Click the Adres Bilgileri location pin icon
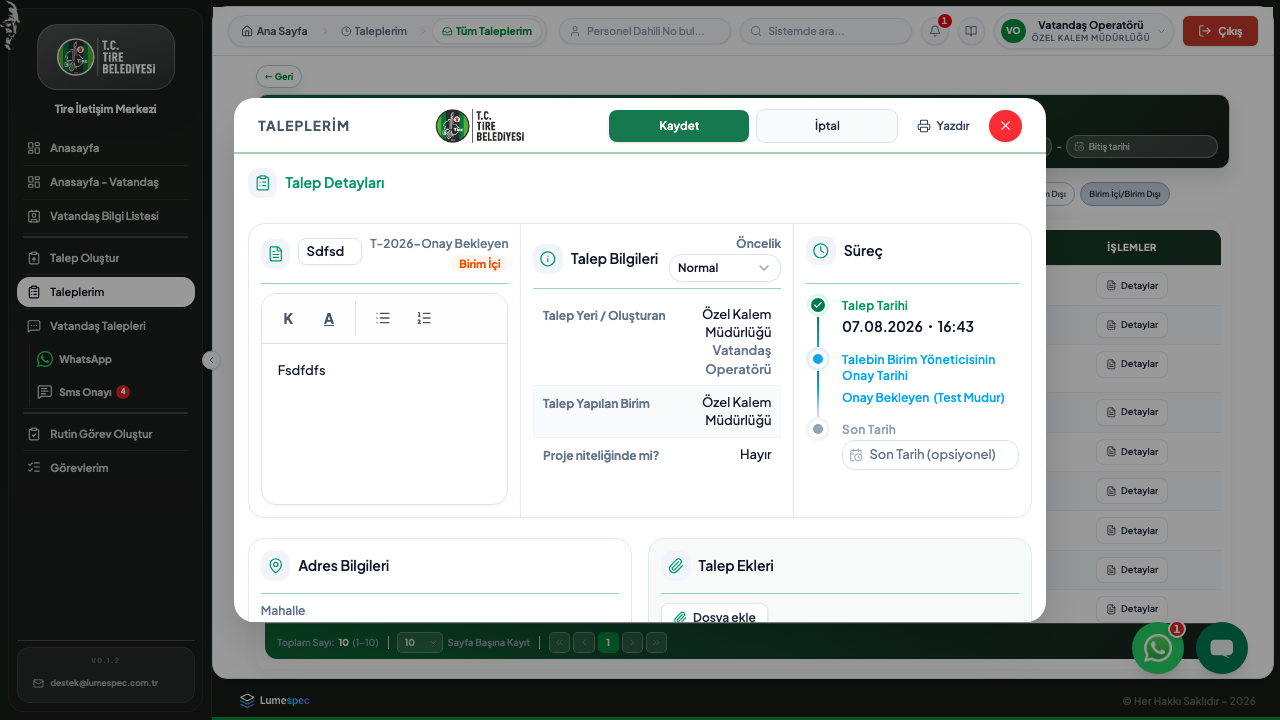This screenshot has width=1280, height=720. click(276, 566)
